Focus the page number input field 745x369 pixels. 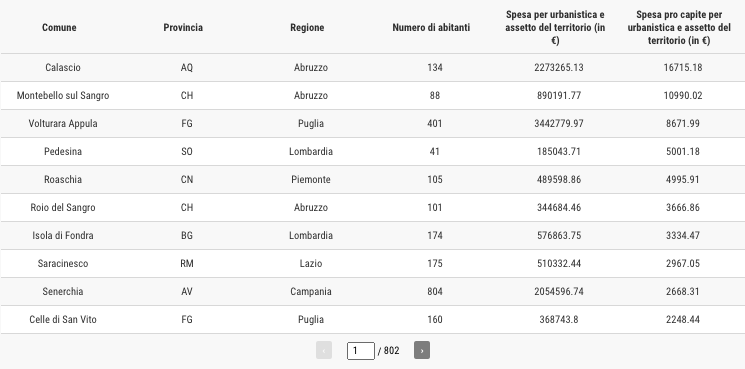click(x=361, y=351)
